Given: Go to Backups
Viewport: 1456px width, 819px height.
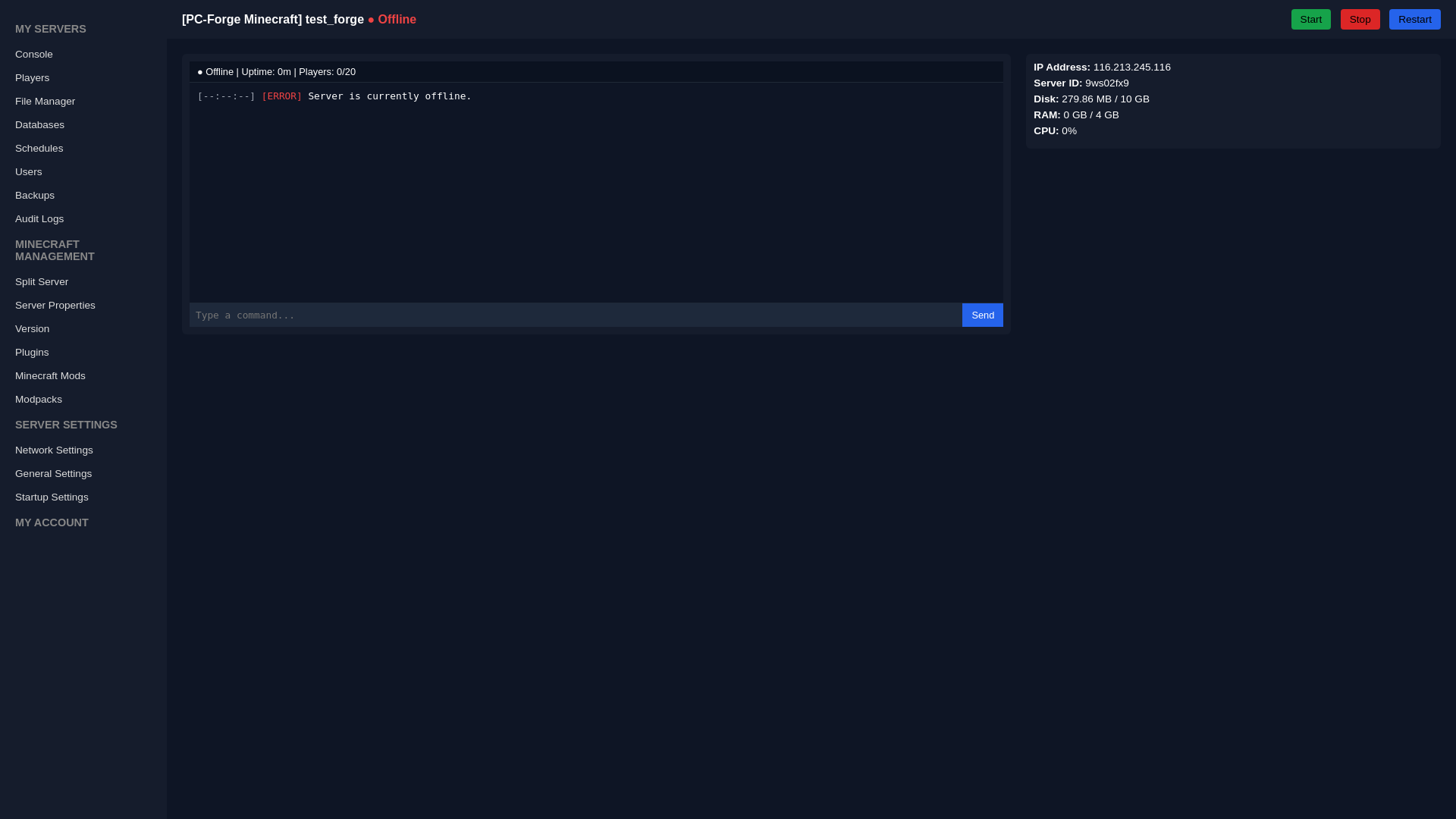Looking at the screenshot, I should [35, 196].
